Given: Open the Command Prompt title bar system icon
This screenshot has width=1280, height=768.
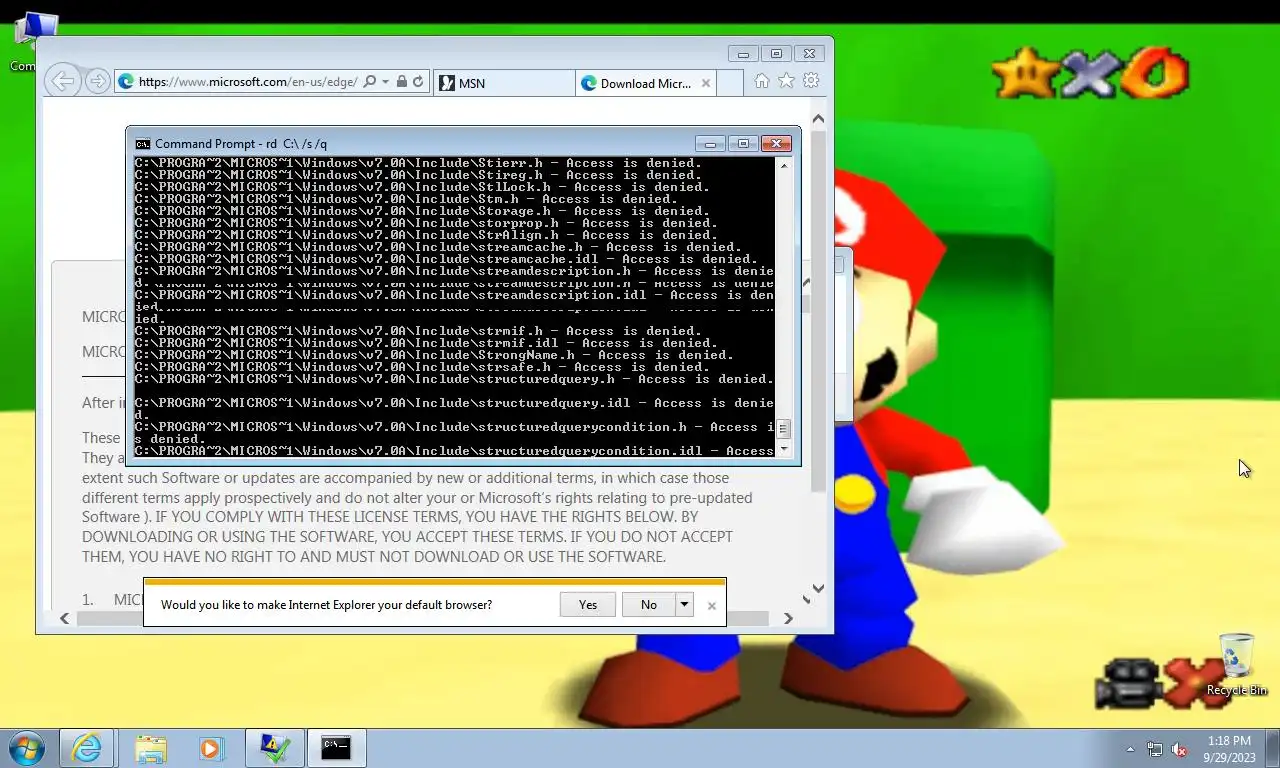Looking at the screenshot, I should tap(143, 144).
